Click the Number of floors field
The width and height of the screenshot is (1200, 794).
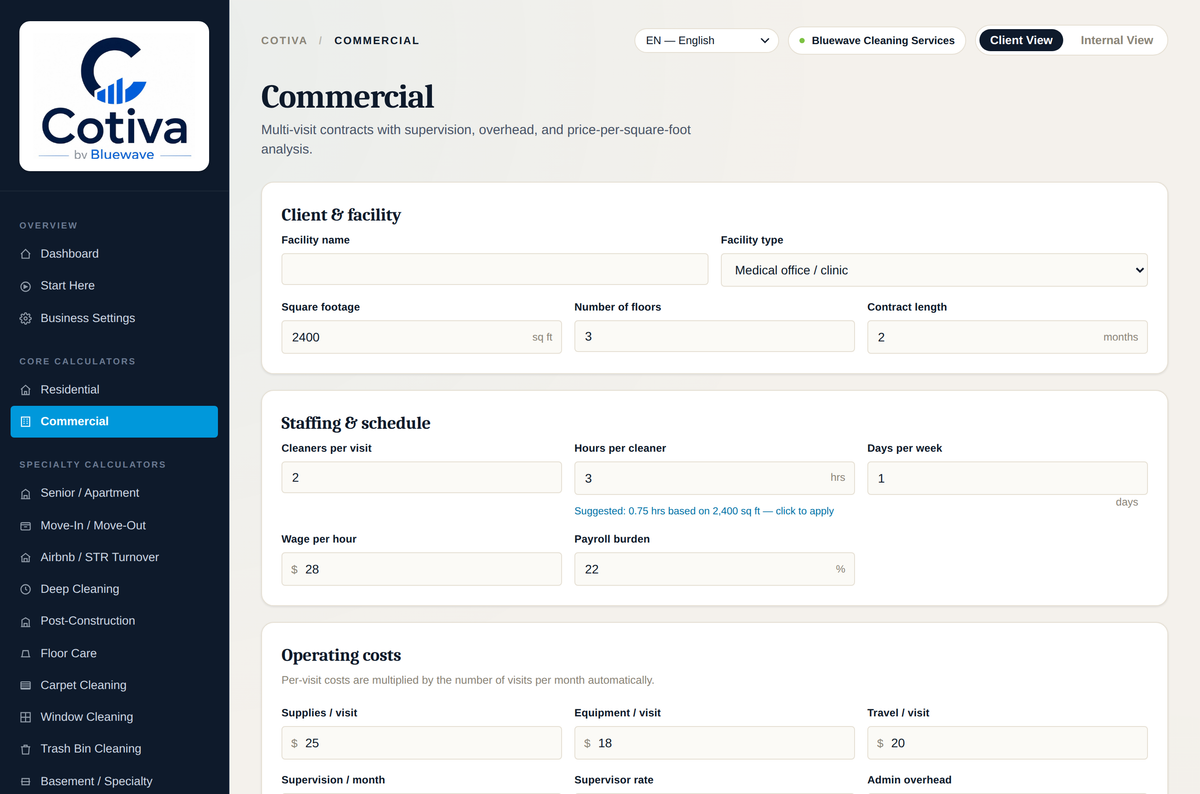714,337
